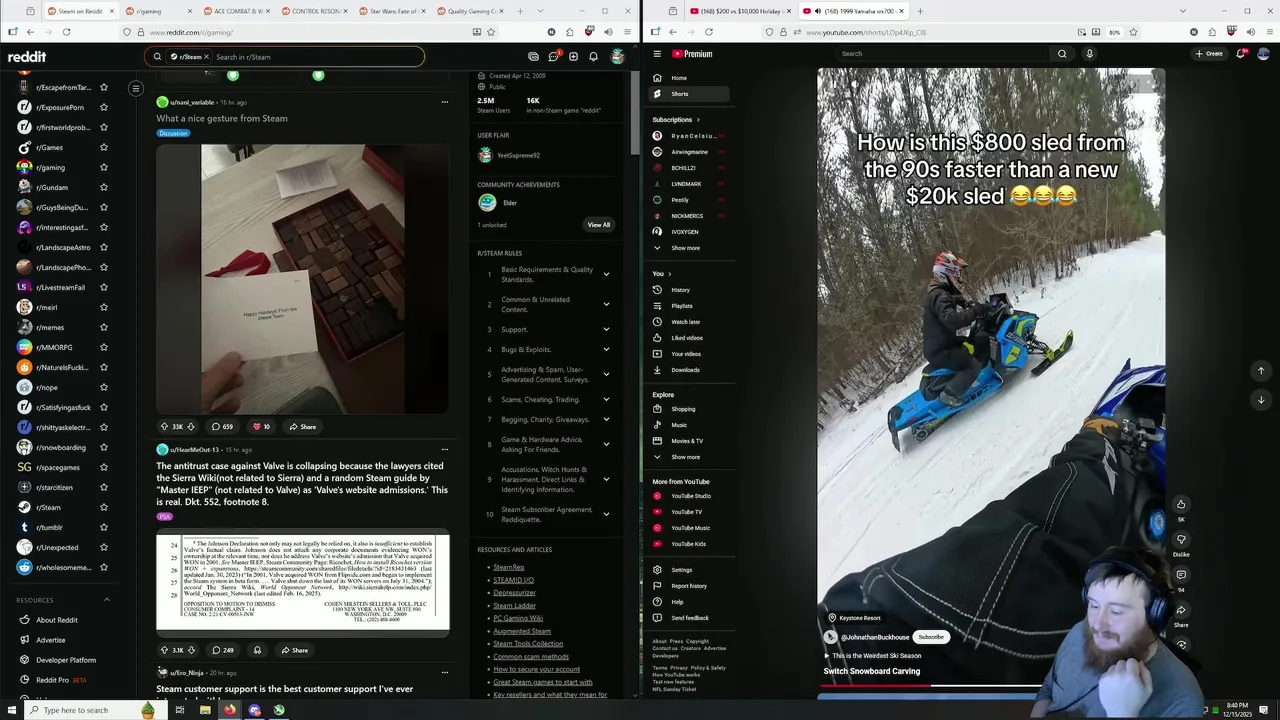1280x720 pixels.
Task: Dislike the YouTube short
Action: (1181, 540)
